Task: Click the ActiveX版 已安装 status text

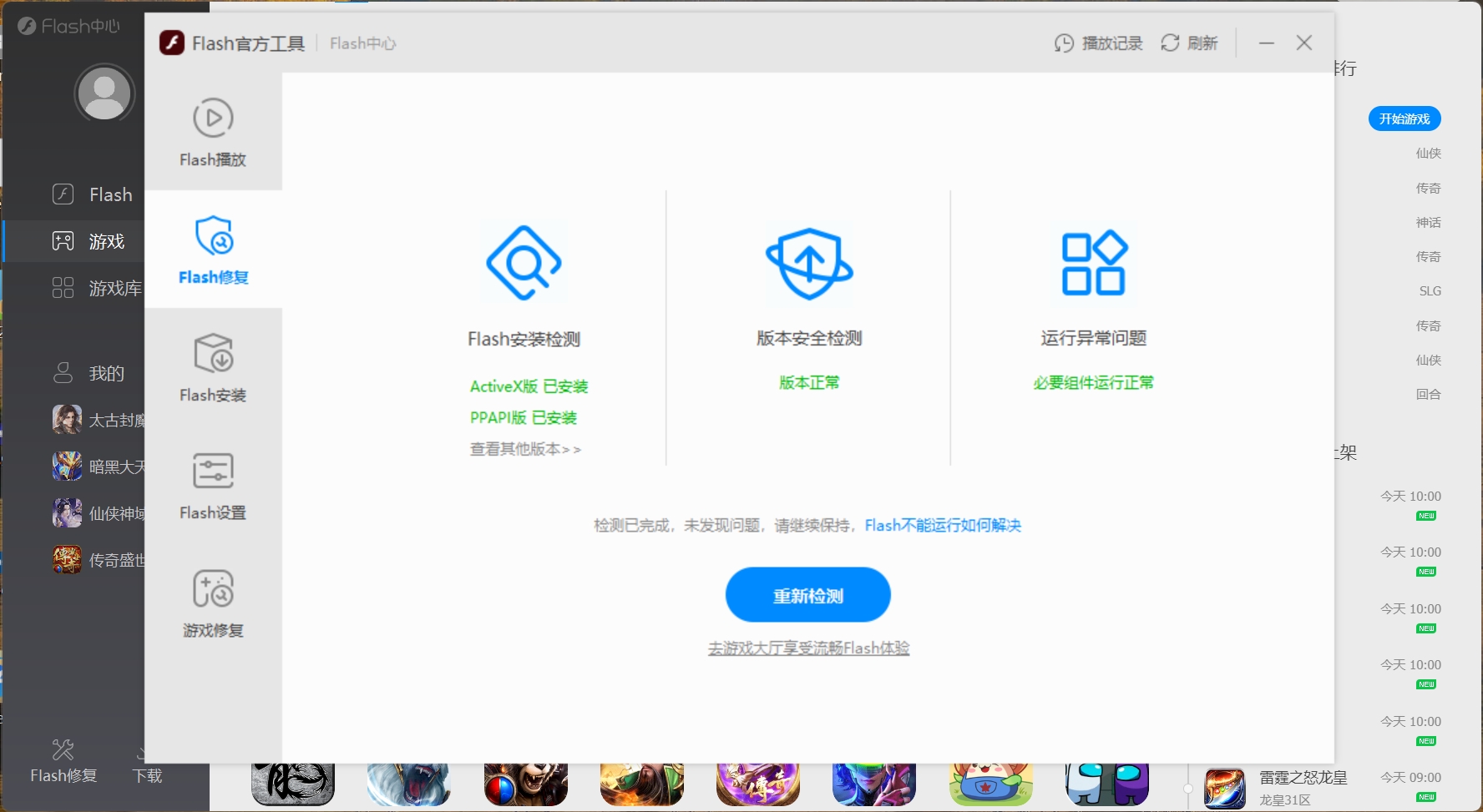Action: (529, 386)
